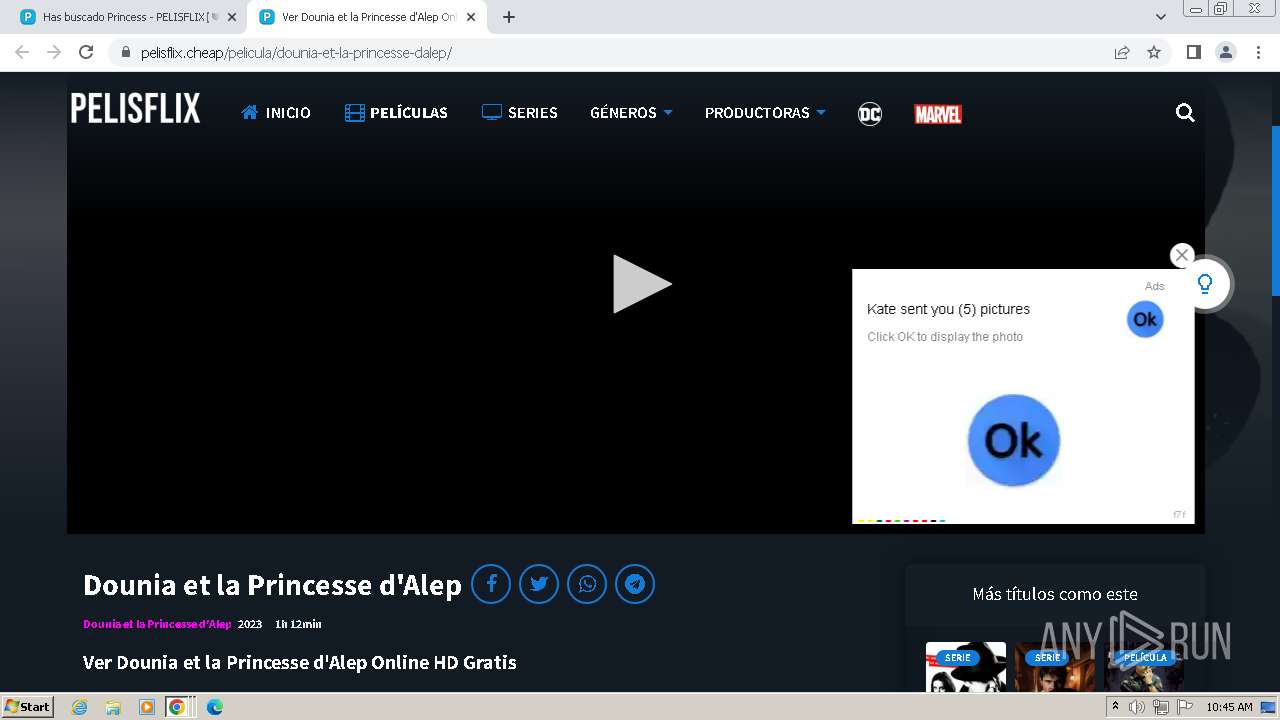Screen dimensions: 1280x720
Task: Play the video in the player
Action: point(641,284)
